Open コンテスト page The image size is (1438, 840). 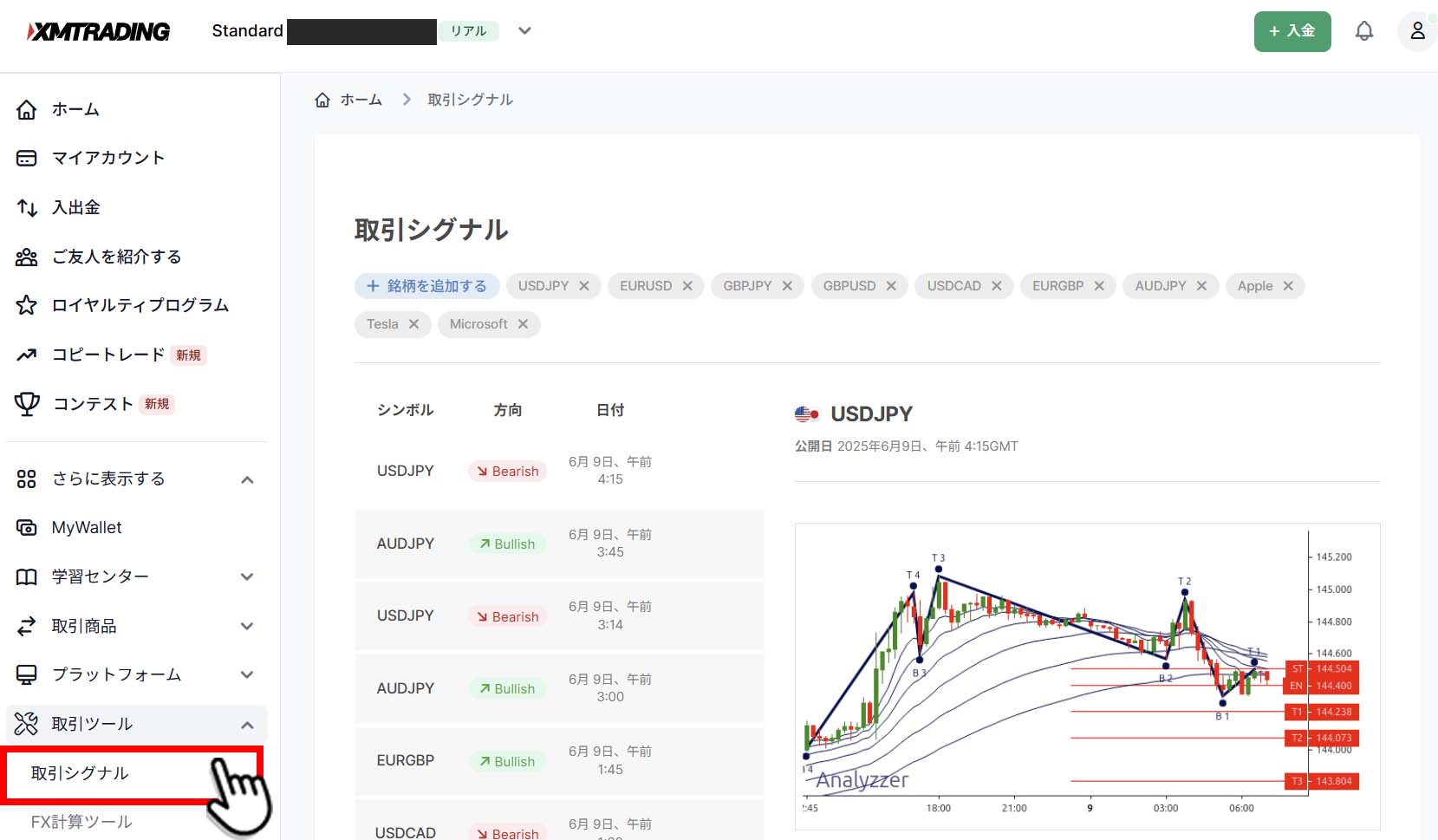click(x=93, y=404)
